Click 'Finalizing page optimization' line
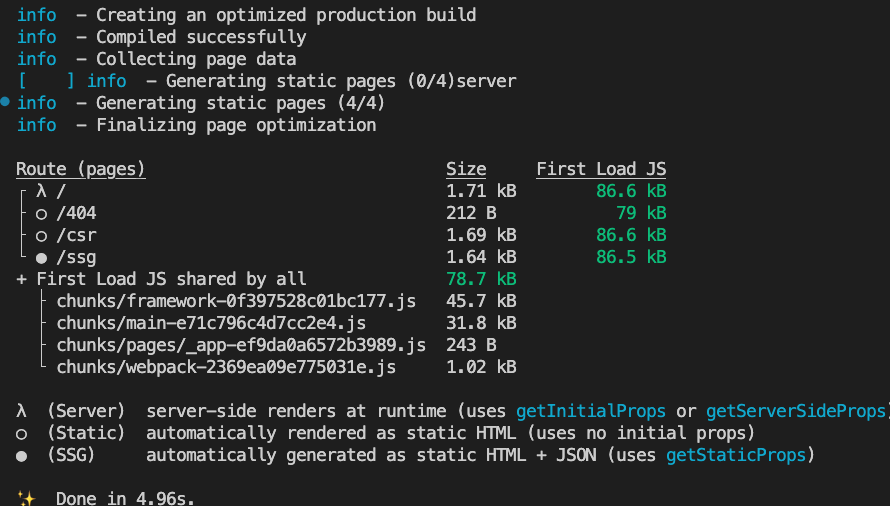Screen dimensions: 890x506 [x=236, y=126]
